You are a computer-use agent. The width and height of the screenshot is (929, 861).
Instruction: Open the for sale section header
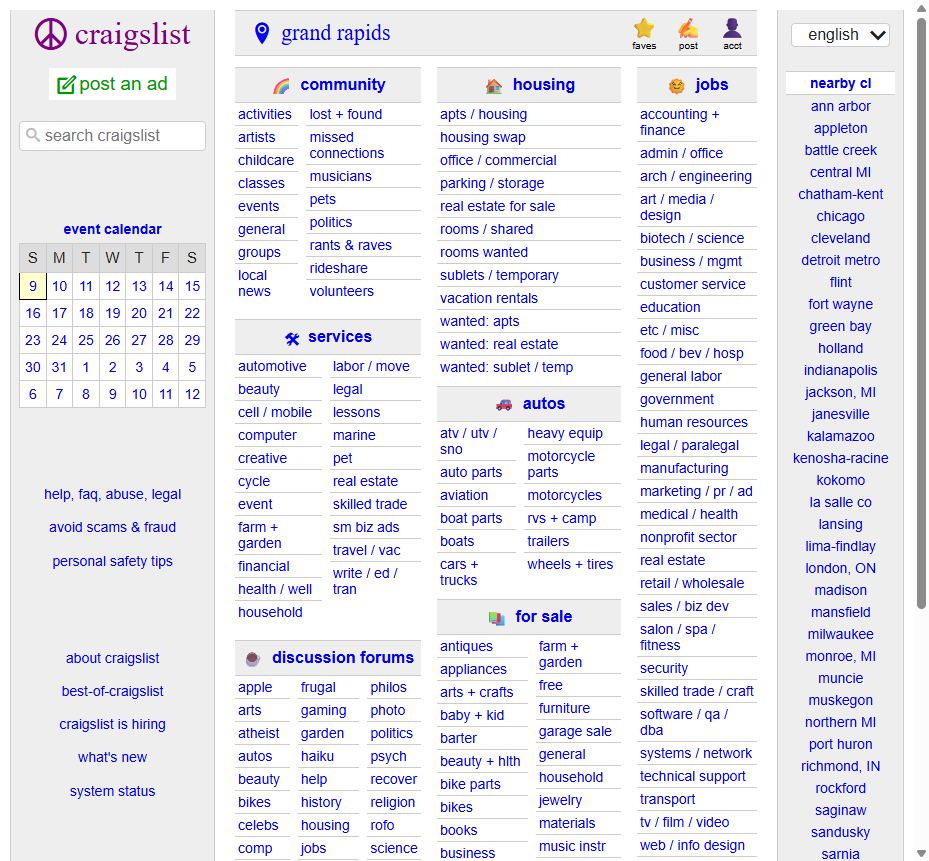(543, 616)
